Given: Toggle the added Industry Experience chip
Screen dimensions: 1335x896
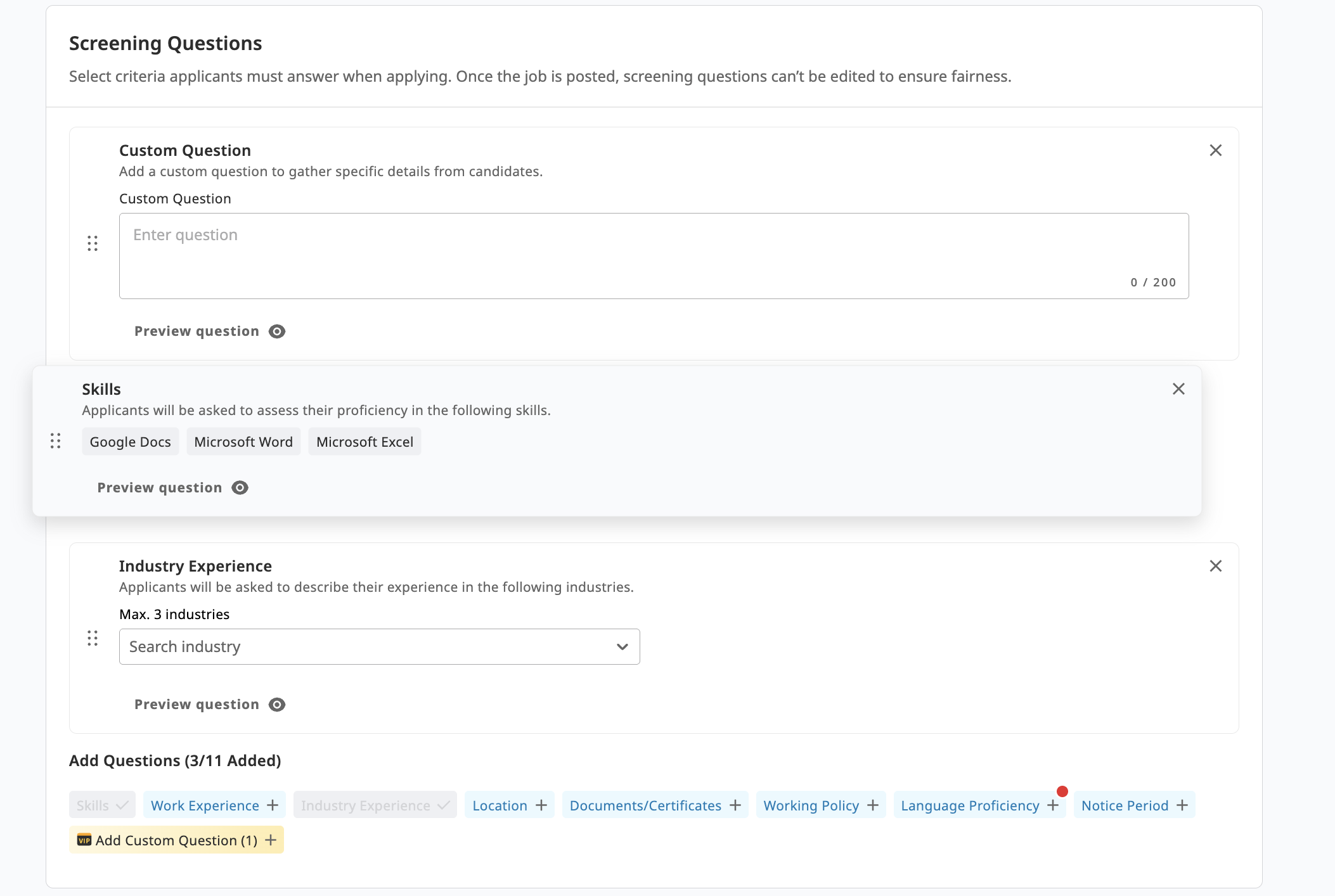Looking at the screenshot, I should [374, 805].
